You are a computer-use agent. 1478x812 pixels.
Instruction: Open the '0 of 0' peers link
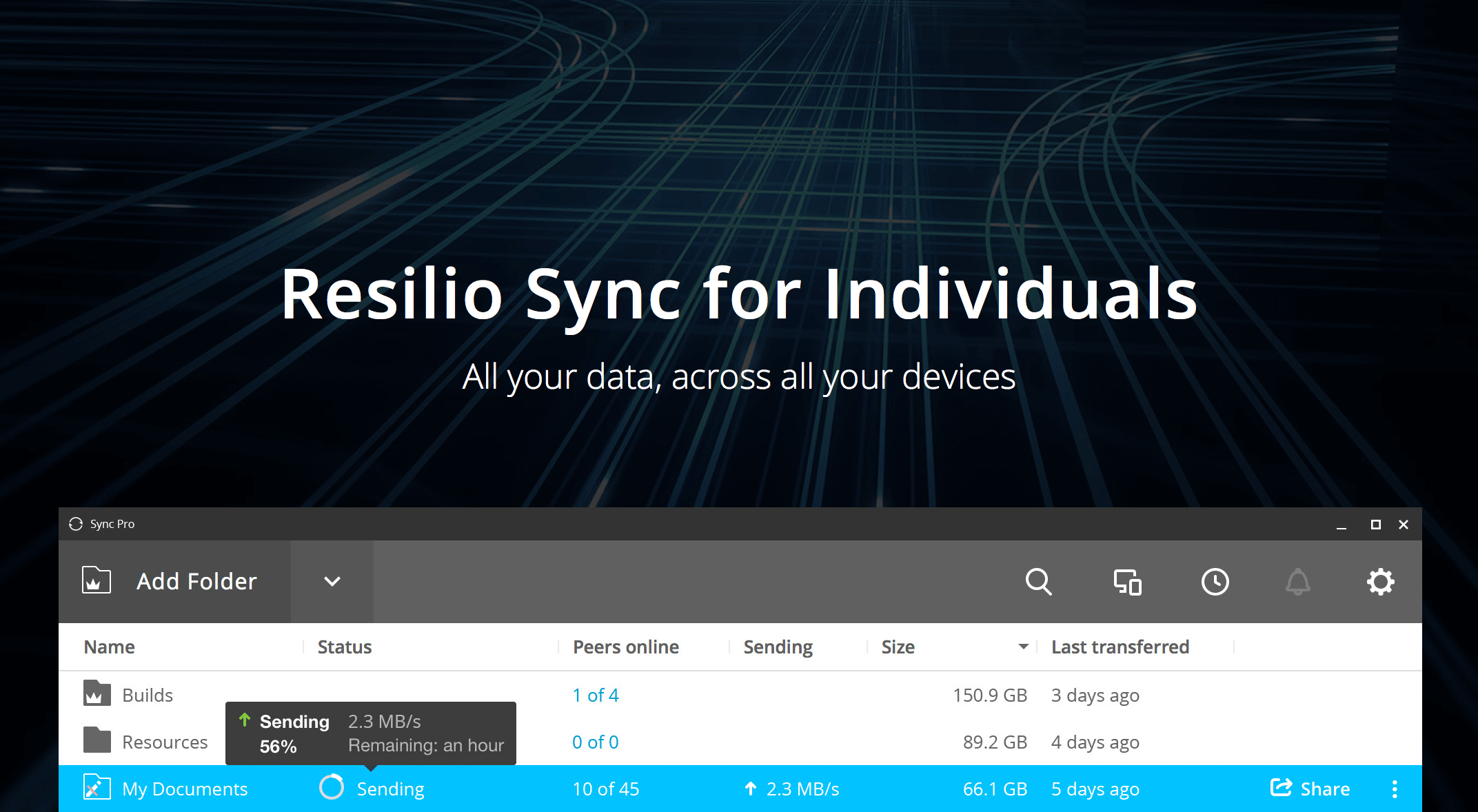tap(596, 742)
